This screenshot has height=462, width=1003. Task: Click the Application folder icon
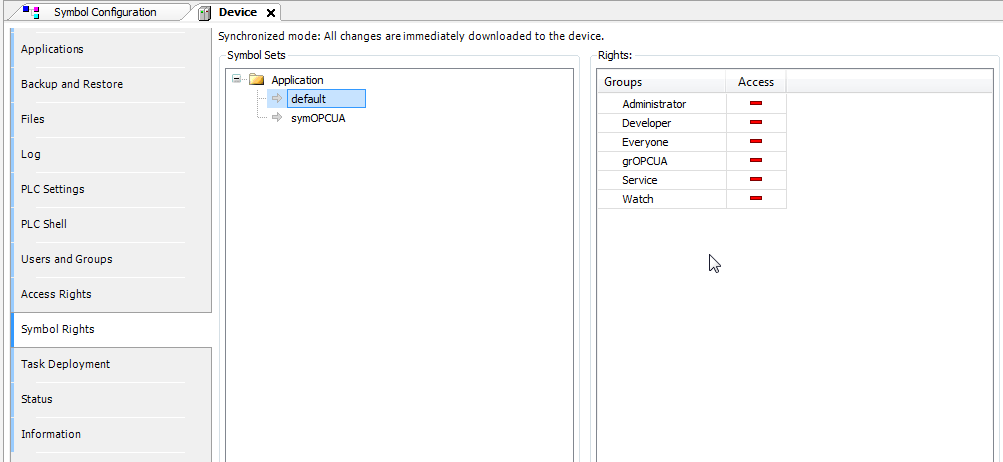pos(256,80)
